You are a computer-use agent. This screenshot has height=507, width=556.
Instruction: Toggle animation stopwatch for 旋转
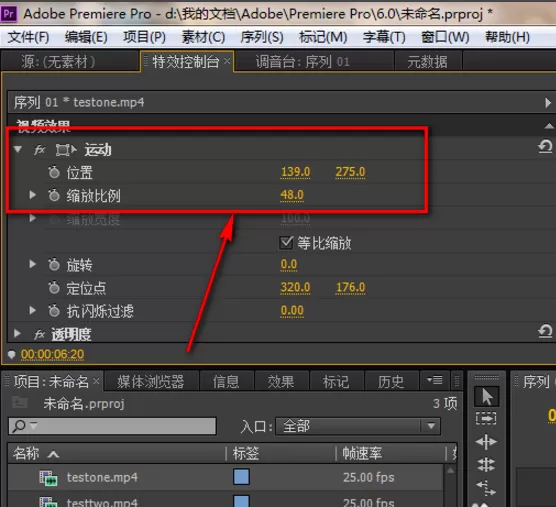tap(54, 264)
